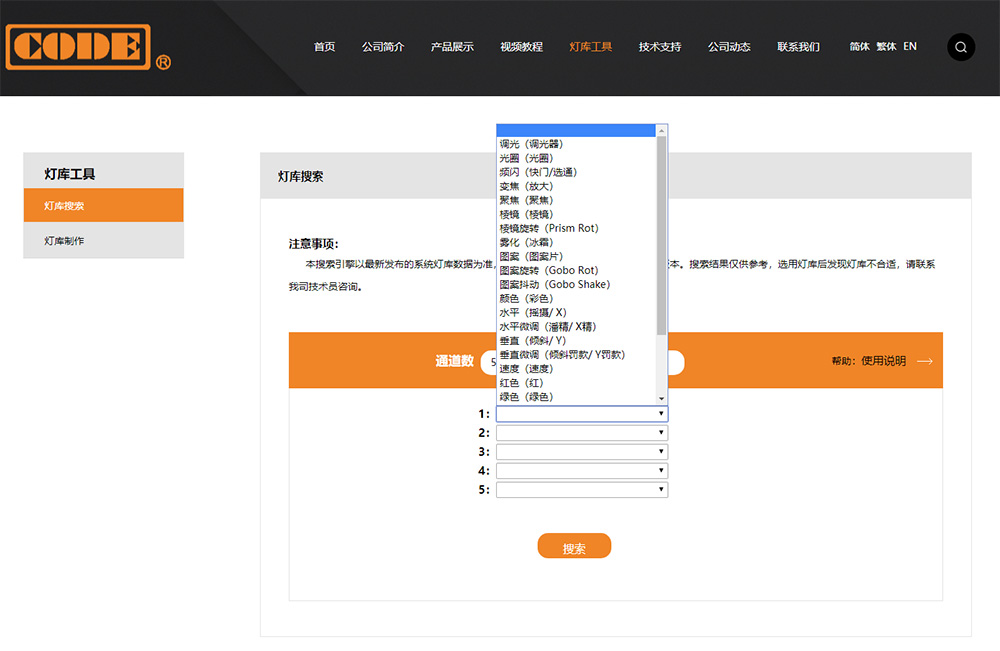The width and height of the screenshot is (1000, 651).
Task: Click the CODE logo
Action: [78, 48]
